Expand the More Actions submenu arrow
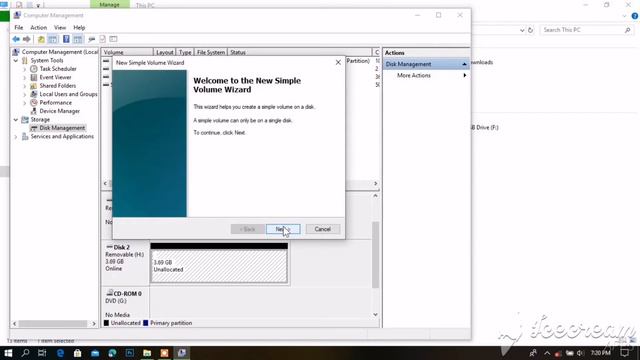 (x=464, y=76)
